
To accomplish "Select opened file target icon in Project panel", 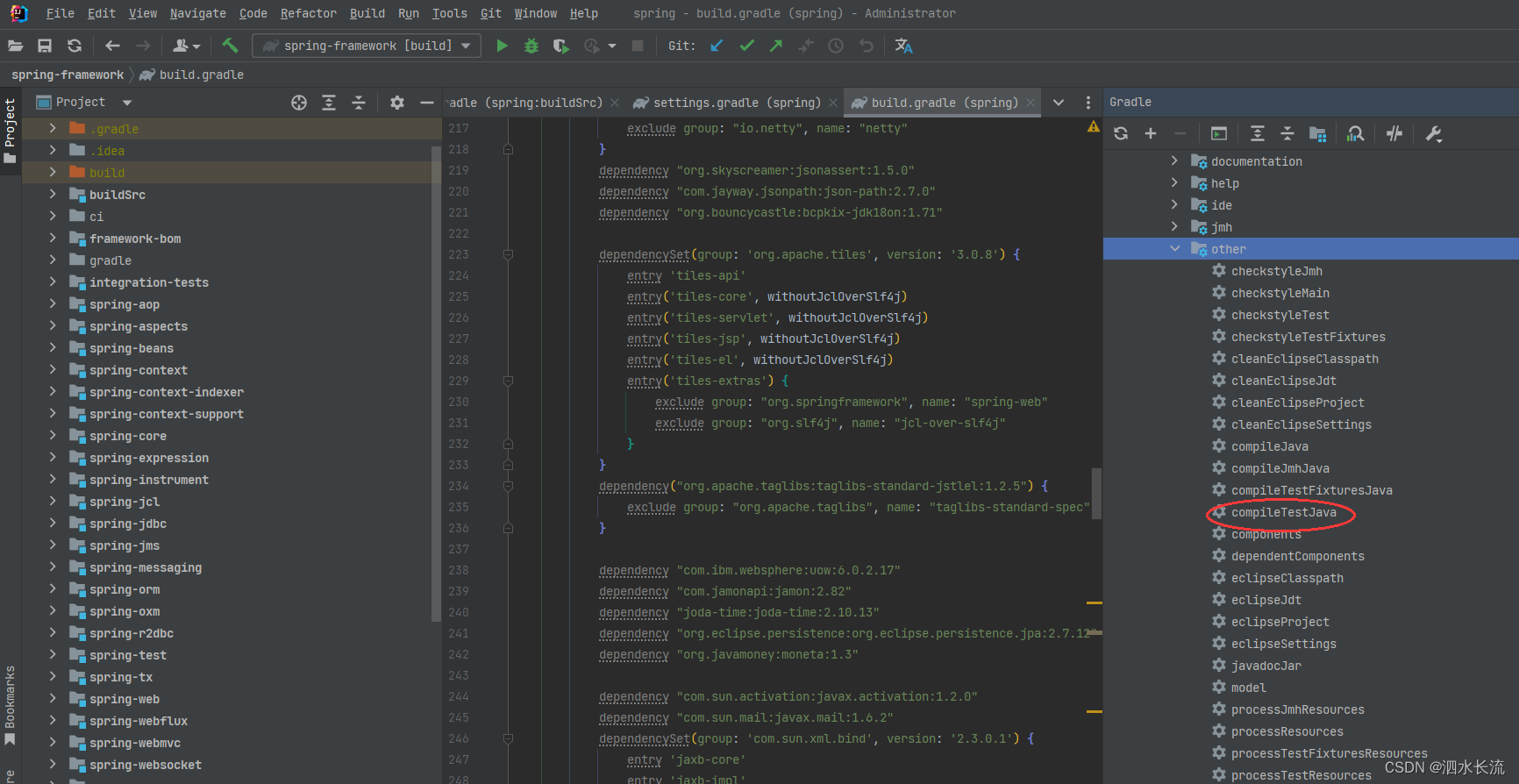I will [x=299, y=103].
